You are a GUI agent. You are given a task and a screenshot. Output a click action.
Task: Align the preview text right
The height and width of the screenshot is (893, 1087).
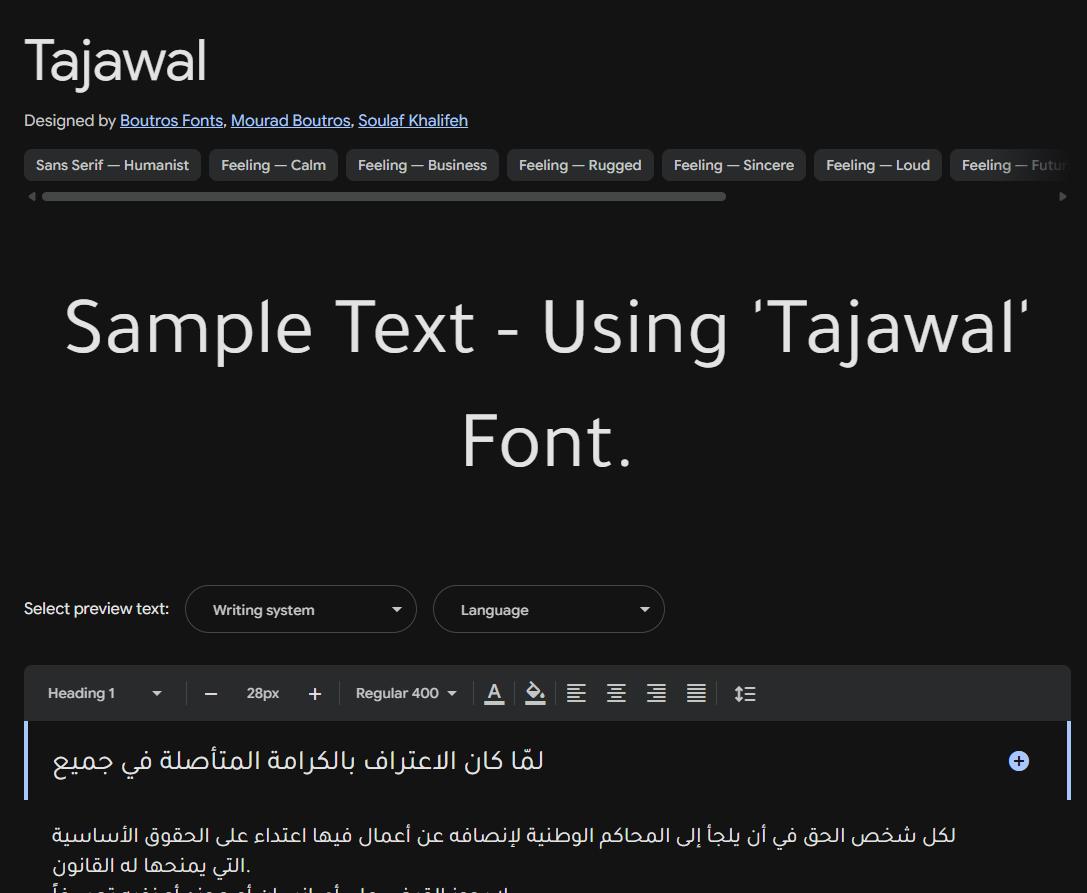pos(656,693)
